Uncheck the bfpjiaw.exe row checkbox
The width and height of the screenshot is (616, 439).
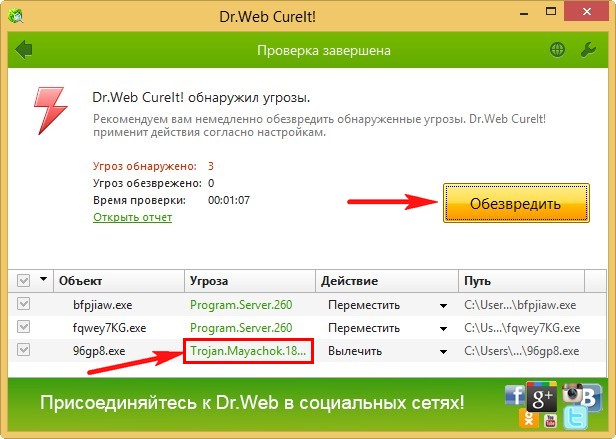pos(24,304)
